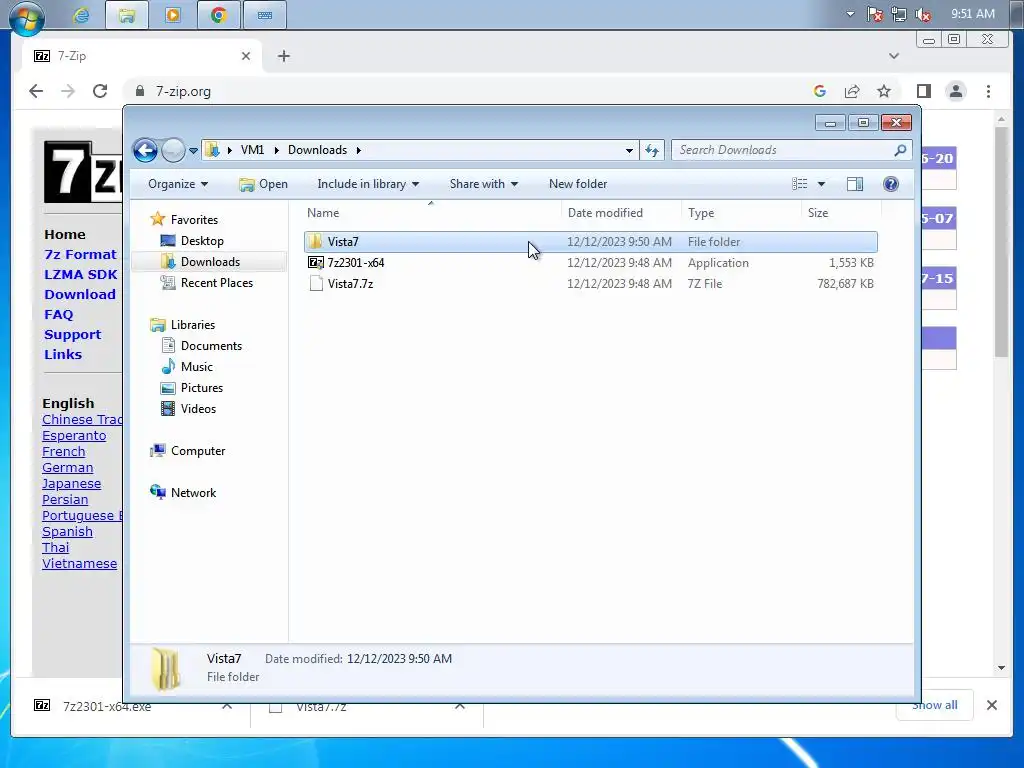
Task: Select Downloads in the Favorites list
Action: pos(210,262)
